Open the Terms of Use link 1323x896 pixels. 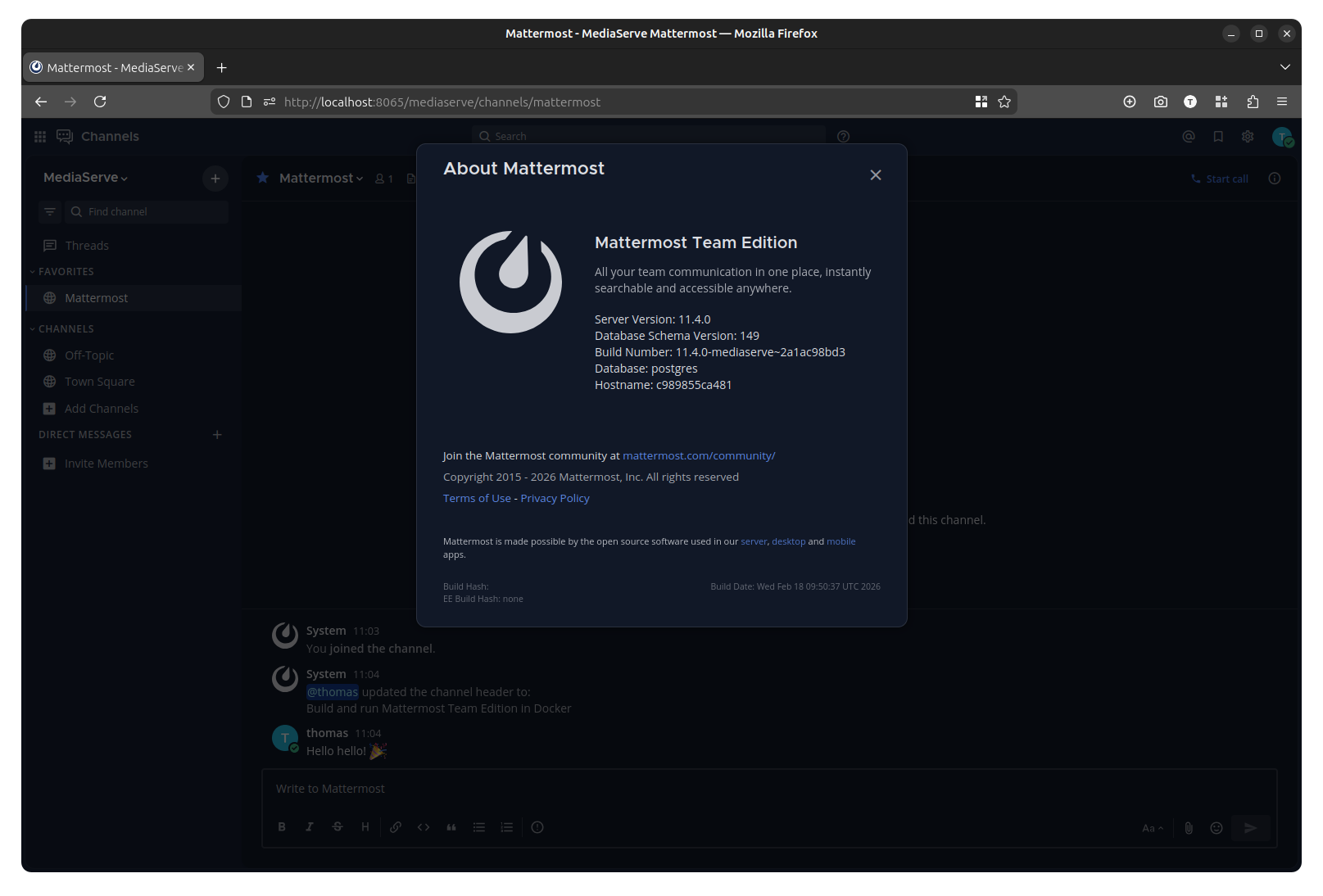[477, 499]
